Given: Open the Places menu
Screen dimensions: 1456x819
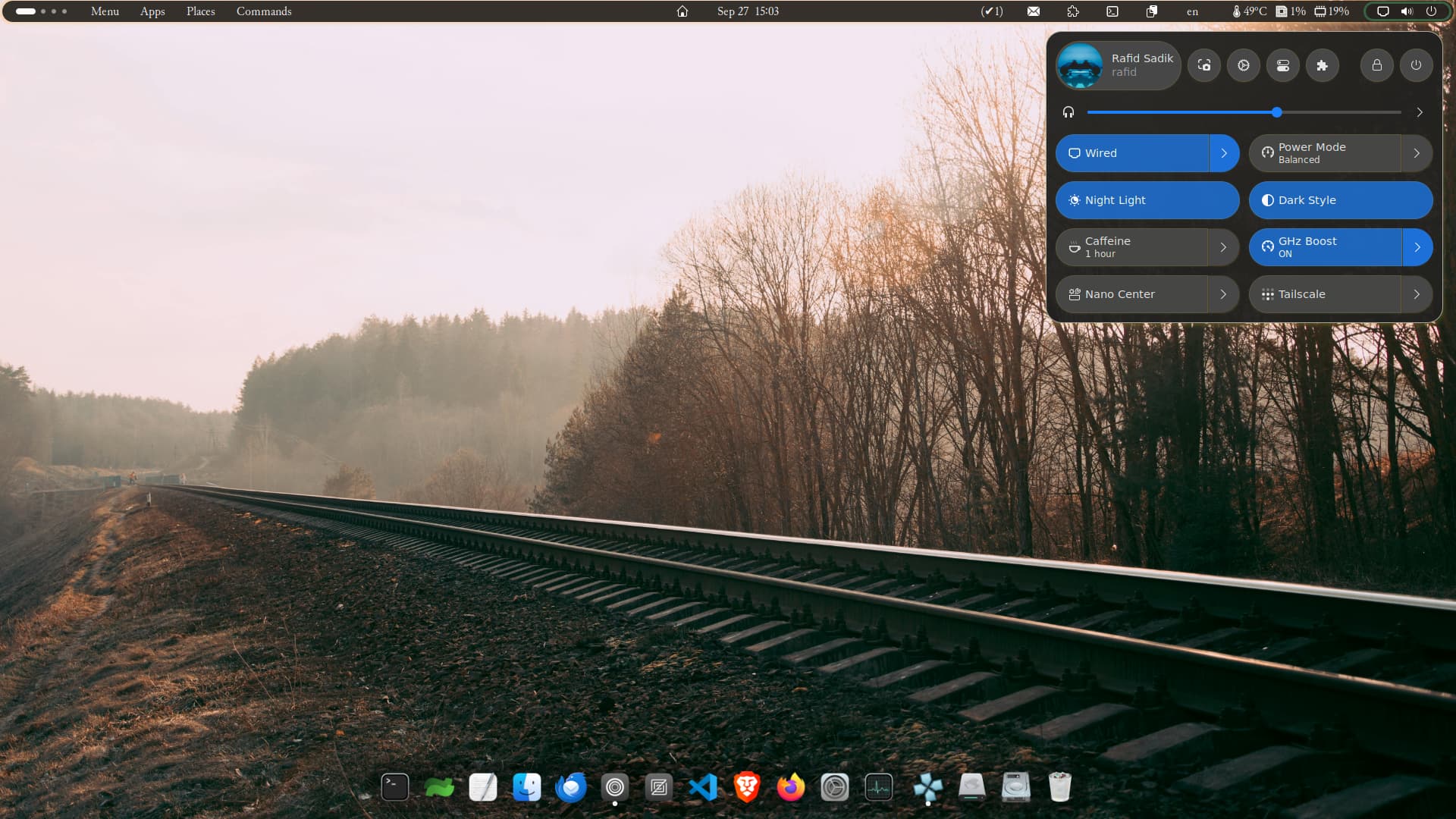Looking at the screenshot, I should pyautogui.click(x=200, y=11).
